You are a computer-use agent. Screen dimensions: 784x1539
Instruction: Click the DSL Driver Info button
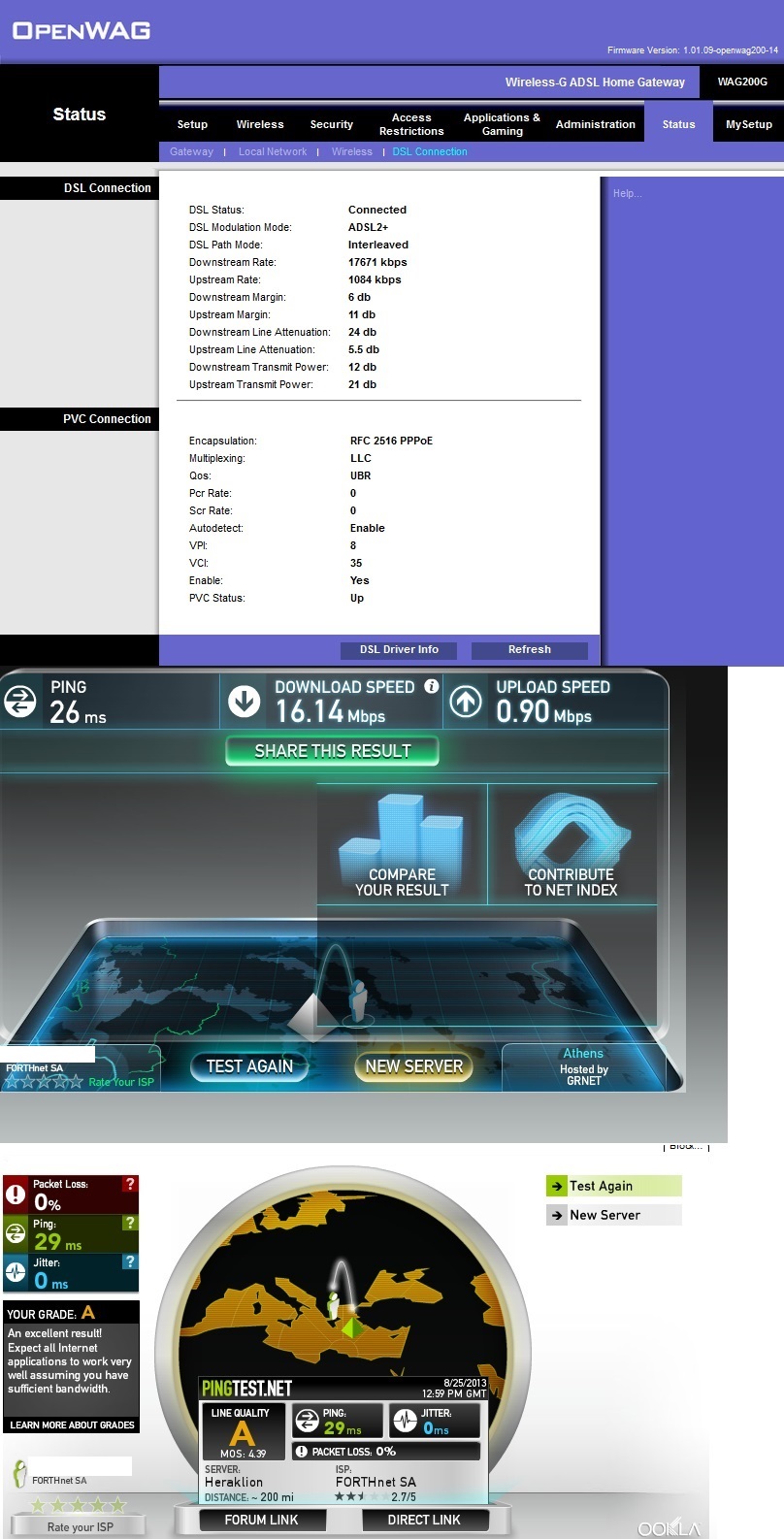click(399, 650)
